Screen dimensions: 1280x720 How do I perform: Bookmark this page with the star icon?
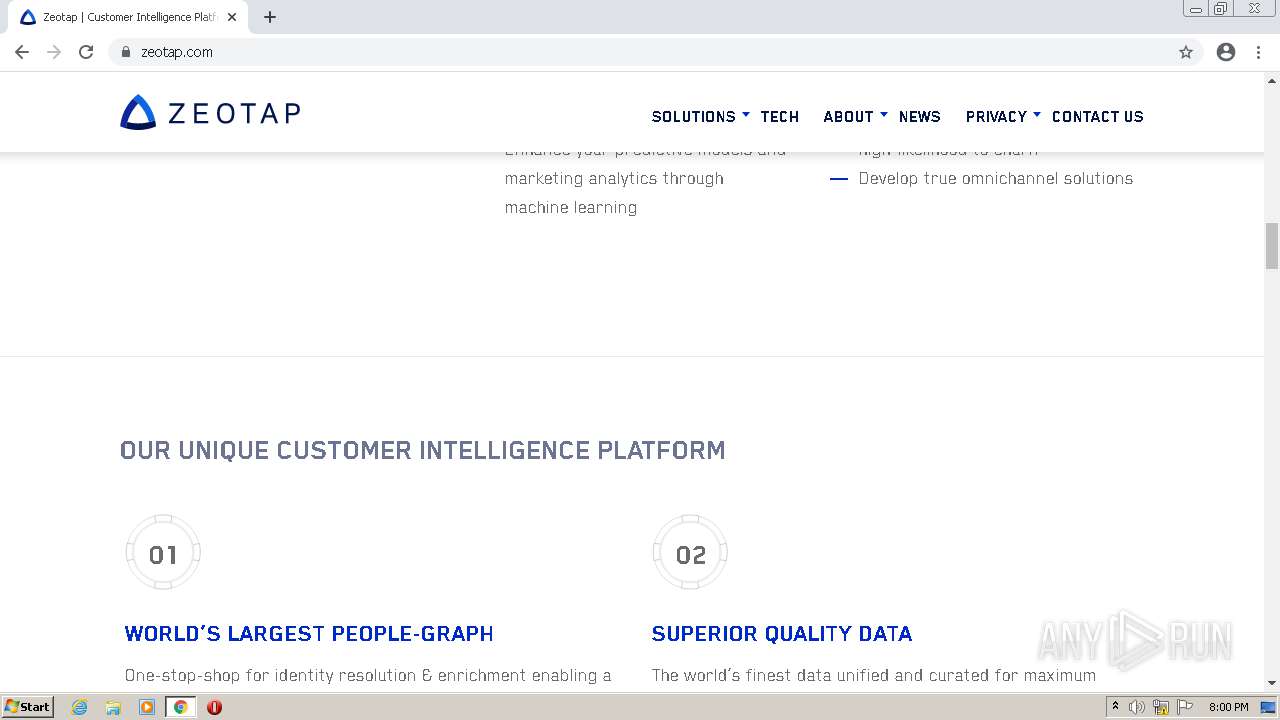pos(1186,52)
